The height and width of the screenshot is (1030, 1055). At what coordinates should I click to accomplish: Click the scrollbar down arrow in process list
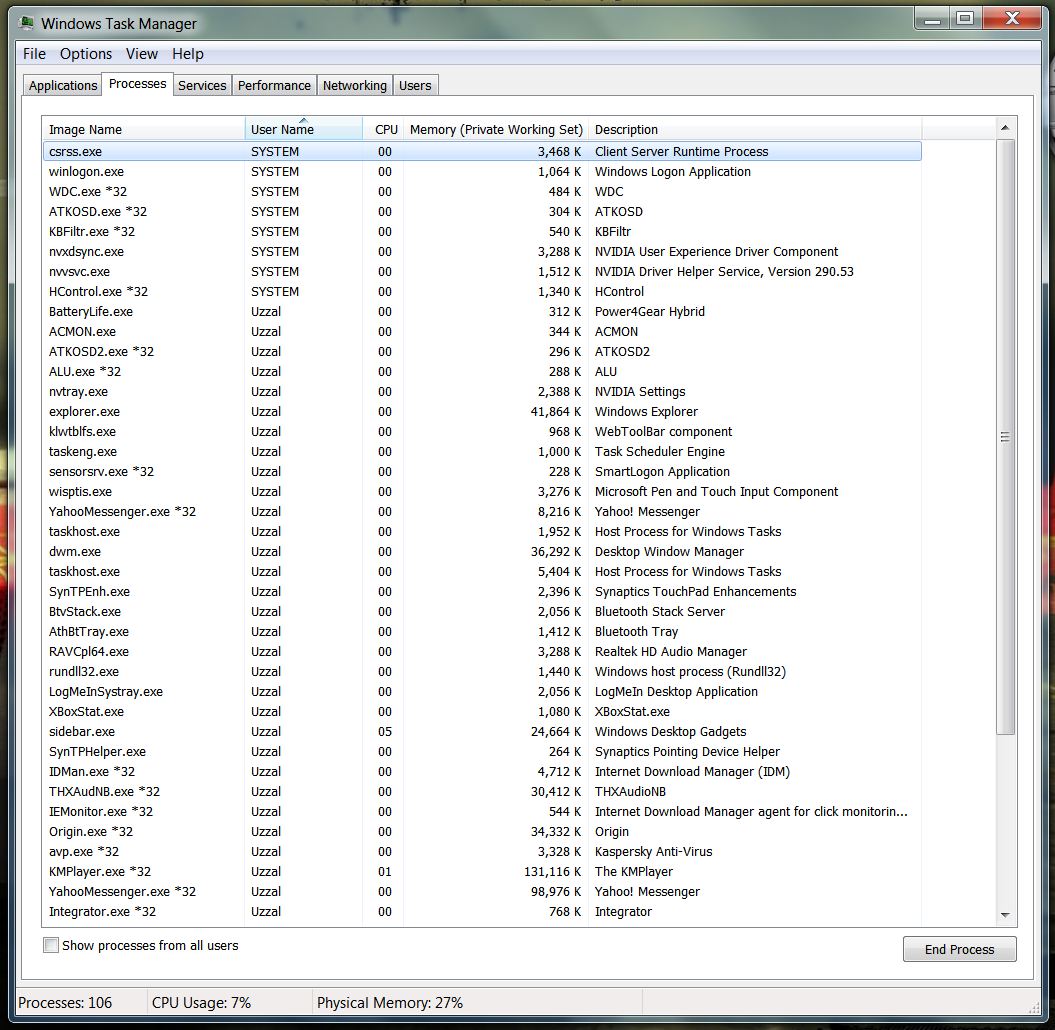1005,915
